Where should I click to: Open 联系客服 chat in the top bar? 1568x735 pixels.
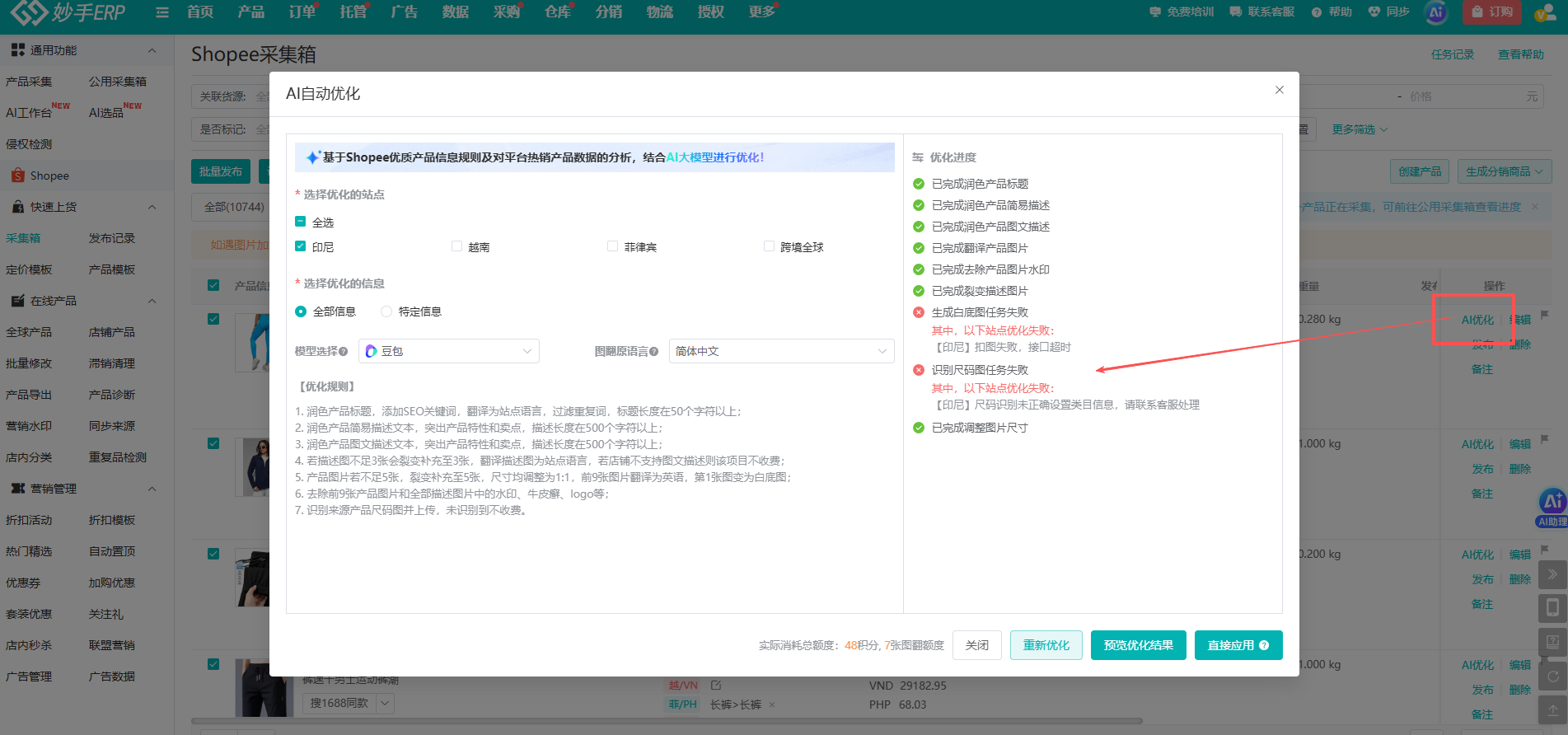(1261, 12)
